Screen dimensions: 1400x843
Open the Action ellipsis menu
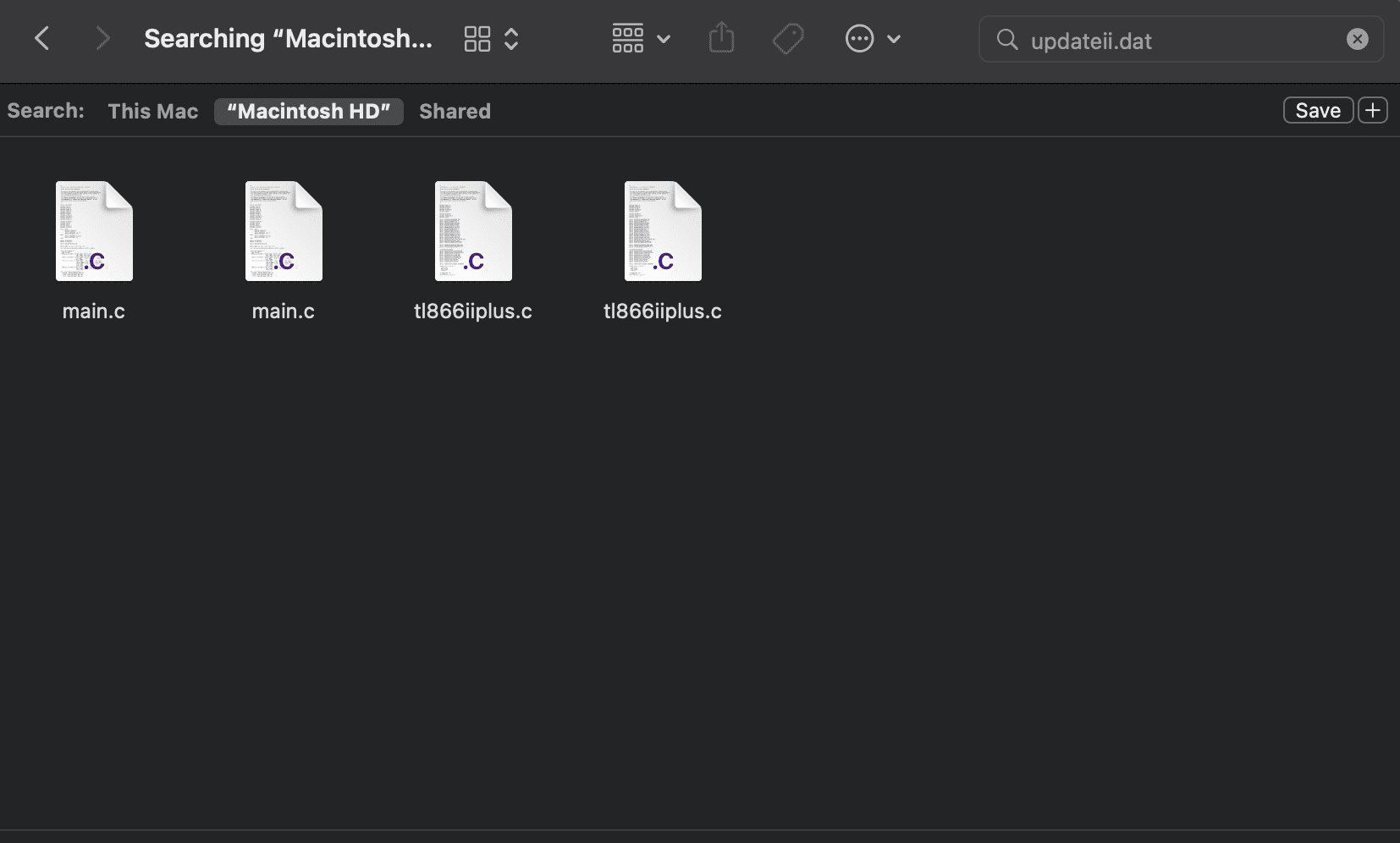pos(873,39)
